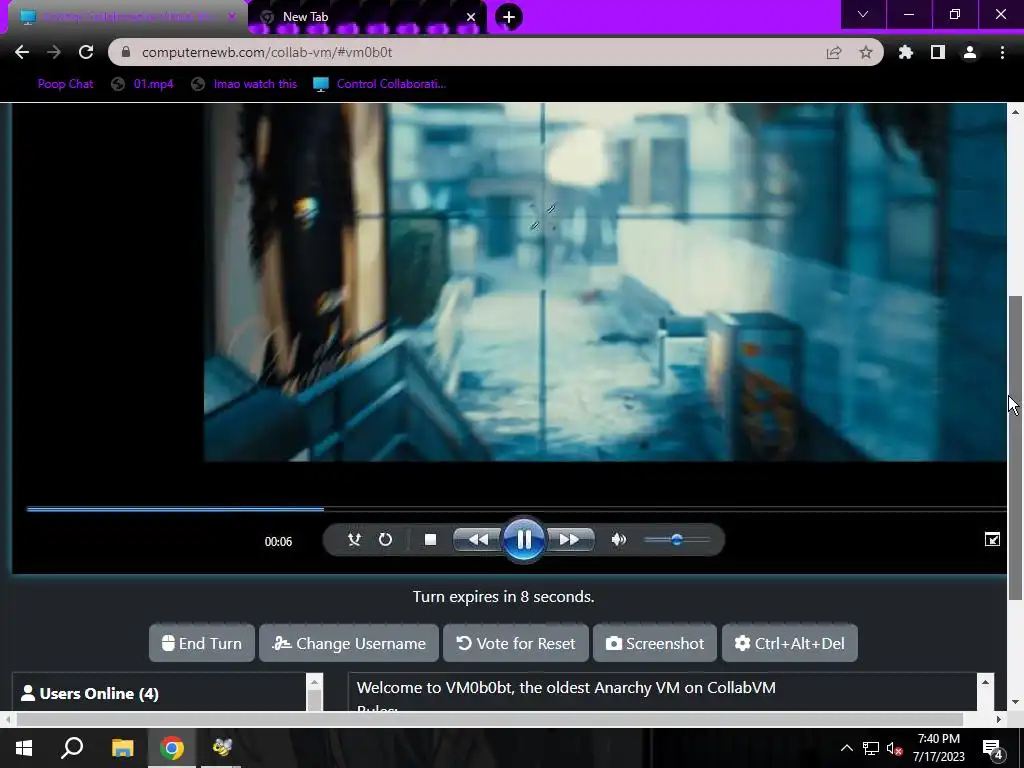Click the address bar URL
Screen dimensions: 1024x768
point(267,52)
